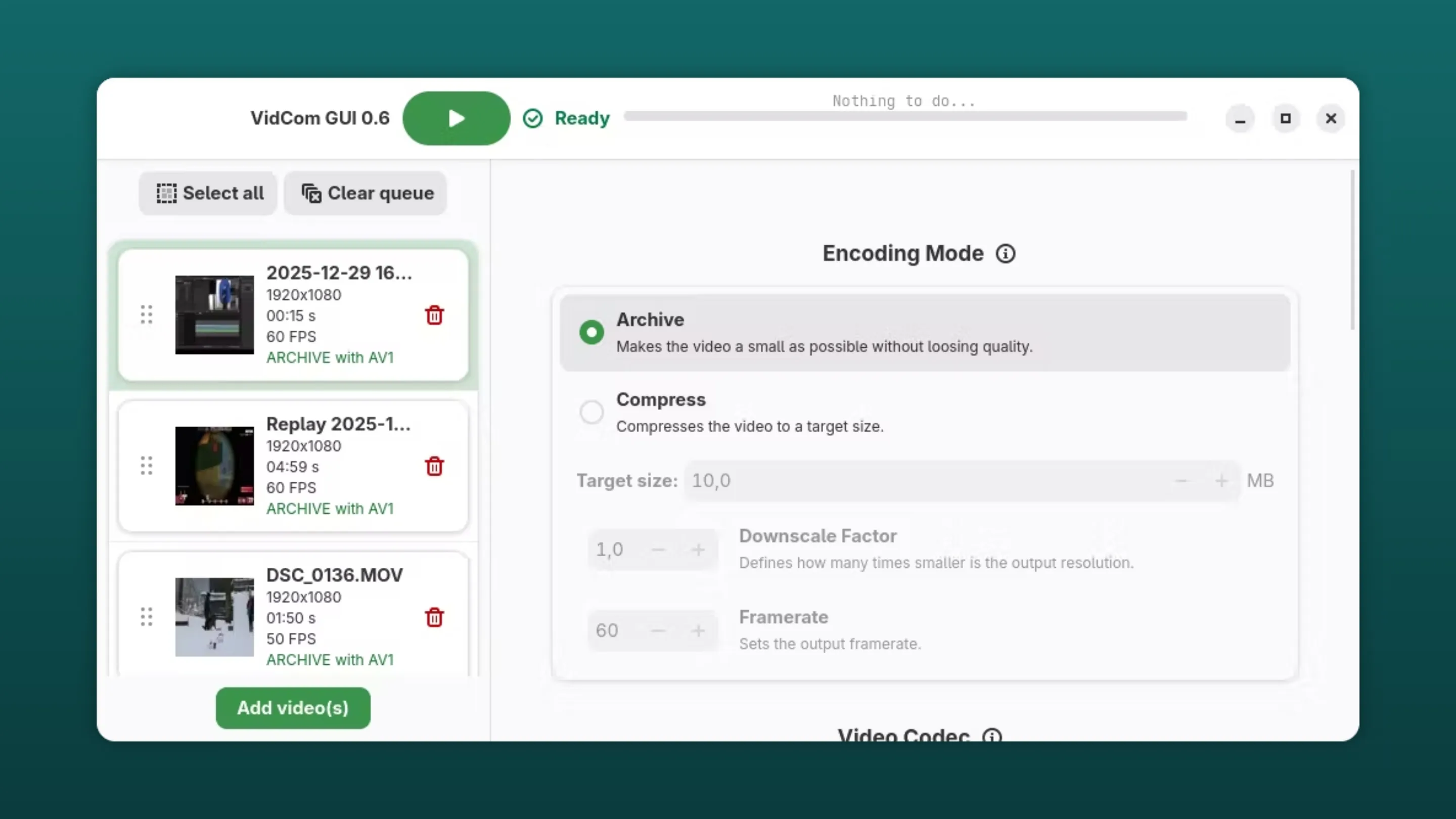Click the Add video(s) button
Image resolution: width=1456 pixels, height=819 pixels.
(x=293, y=708)
